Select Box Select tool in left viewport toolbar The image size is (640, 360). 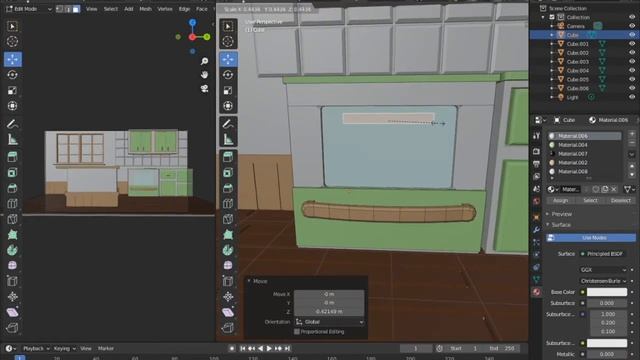tap(12, 27)
